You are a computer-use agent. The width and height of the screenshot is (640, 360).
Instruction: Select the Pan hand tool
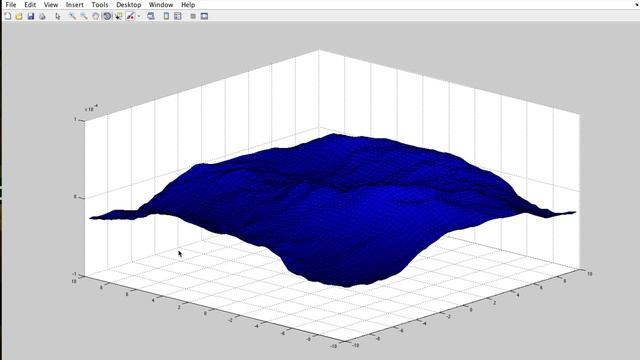[x=96, y=16]
